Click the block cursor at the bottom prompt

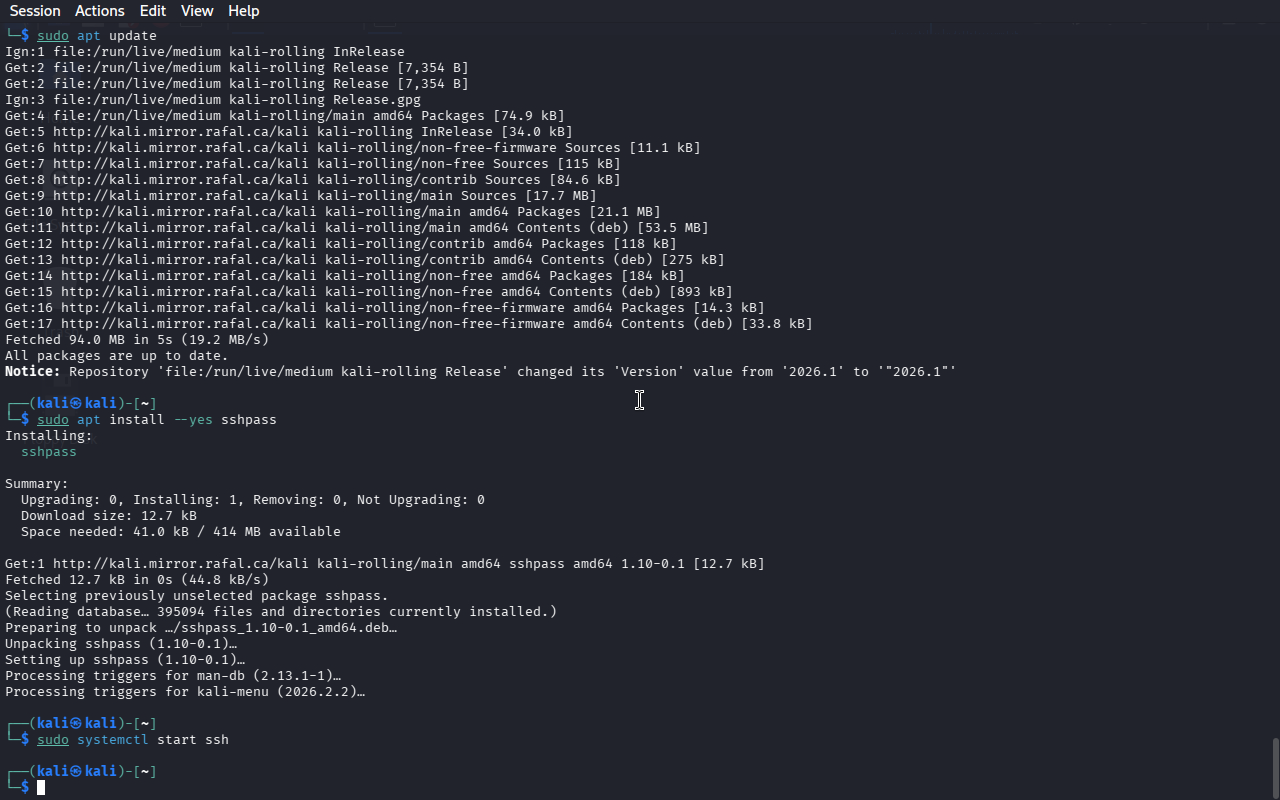click(x=41, y=787)
